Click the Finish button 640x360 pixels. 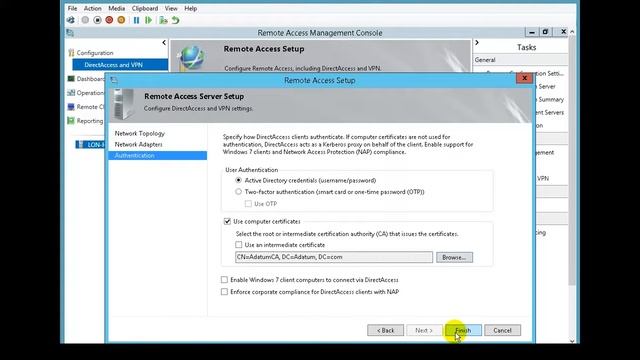(463, 330)
